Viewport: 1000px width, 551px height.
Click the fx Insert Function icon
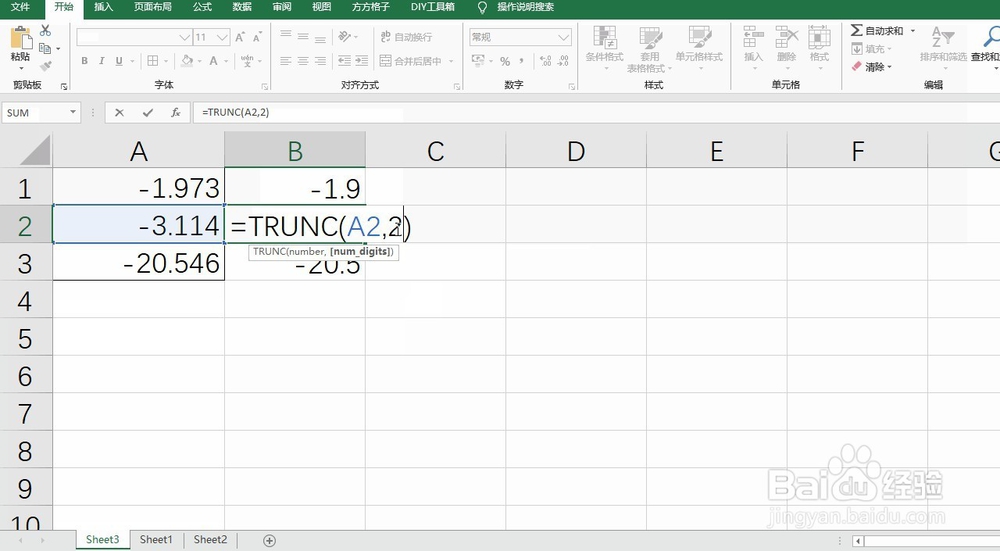[175, 112]
